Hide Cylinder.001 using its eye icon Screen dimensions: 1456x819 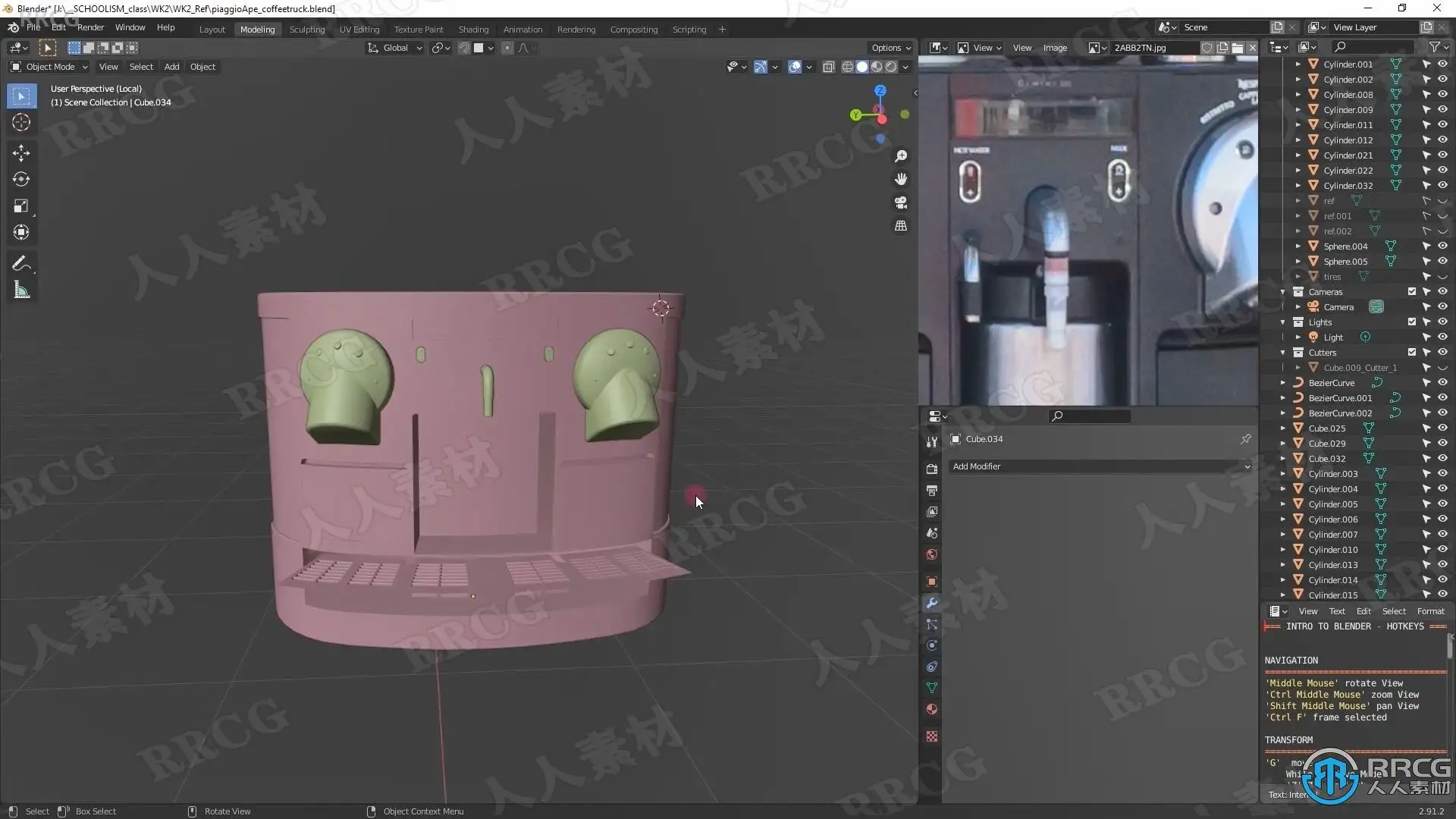pyautogui.click(x=1442, y=64)
